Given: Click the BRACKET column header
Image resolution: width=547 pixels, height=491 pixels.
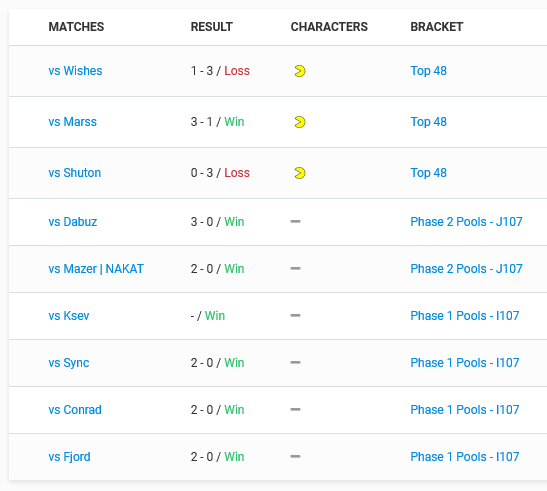Looking at the screenshot, I should click(x=437, y=27).
